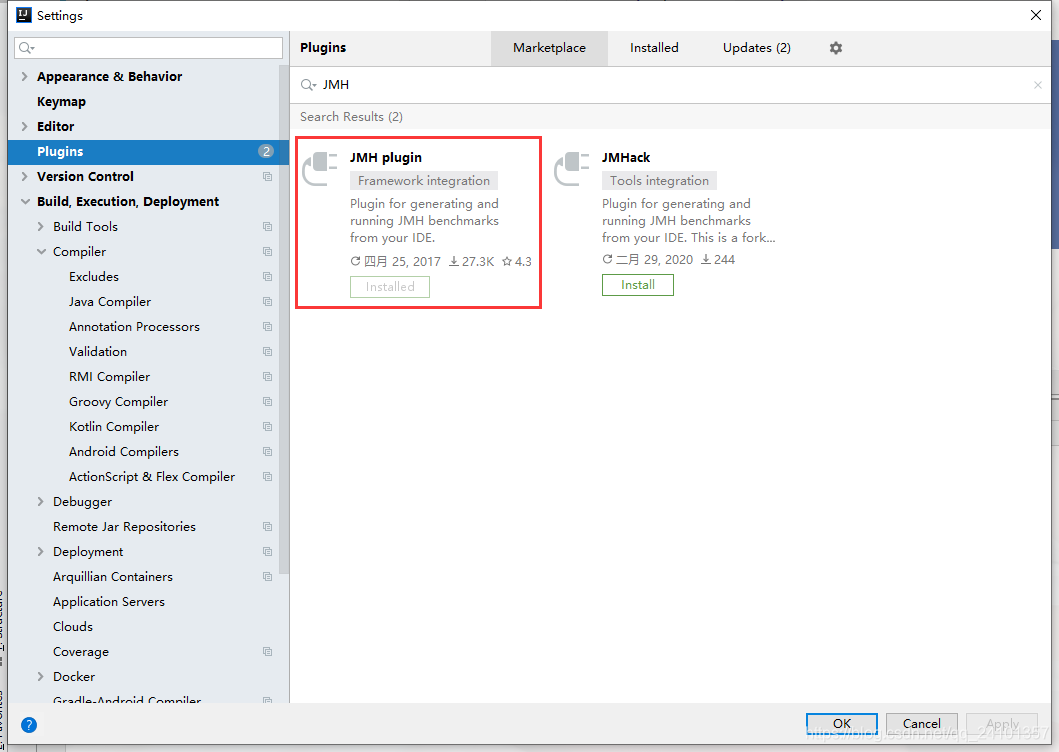Click the Apply button
The width and height of the screenshot is (1059, 752).
click(1002, 724)
